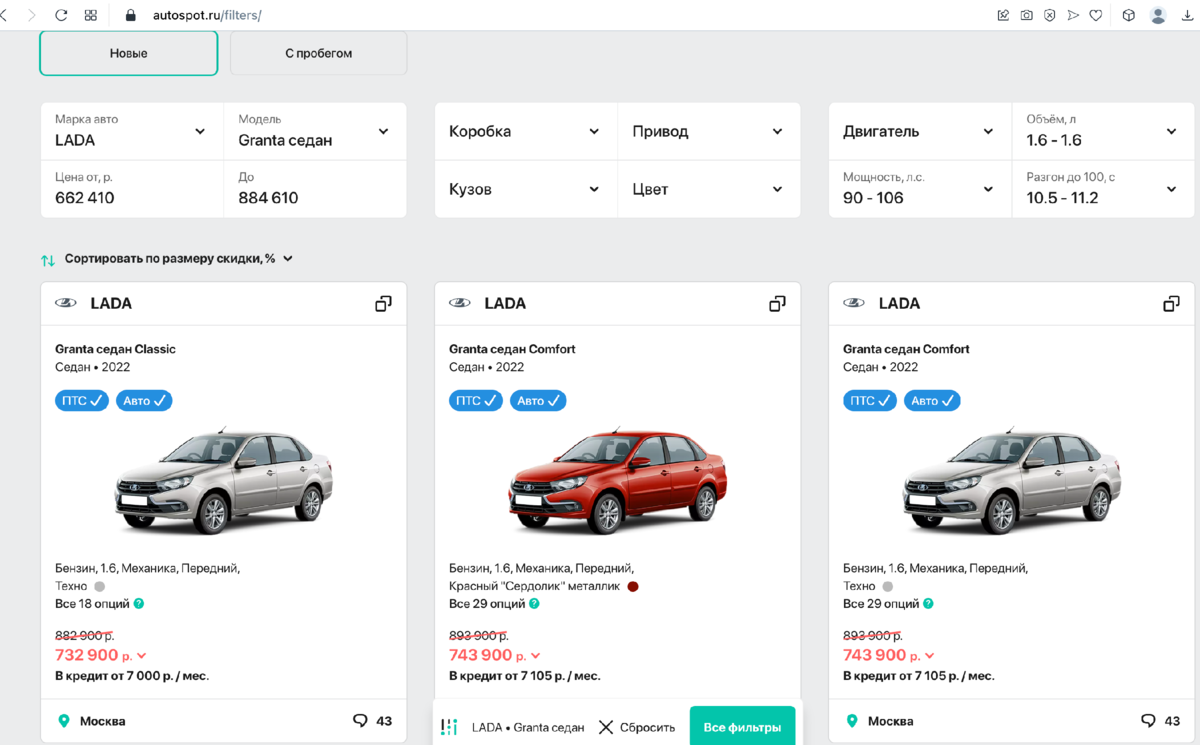
Task: Open the 'Модель' Granta седан dropdown
Action: coord(315,131)
